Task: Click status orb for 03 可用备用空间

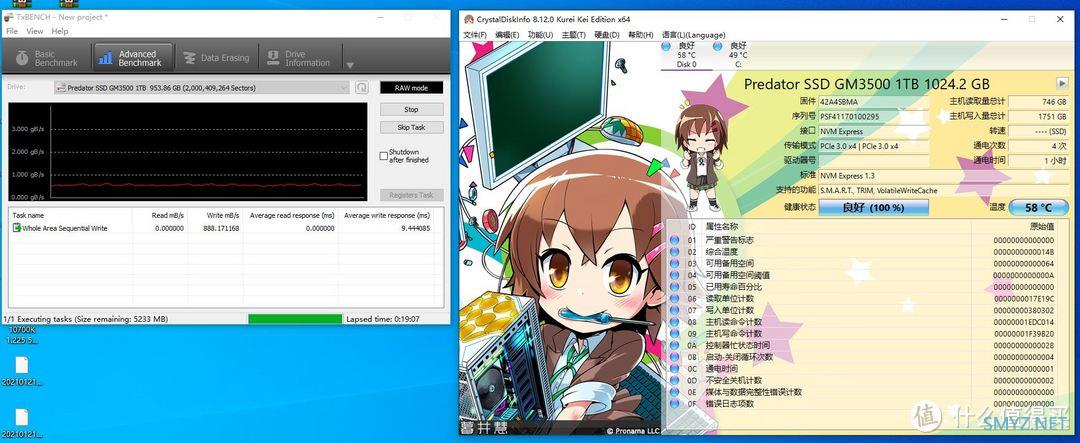Action: (x=675, y=263)
